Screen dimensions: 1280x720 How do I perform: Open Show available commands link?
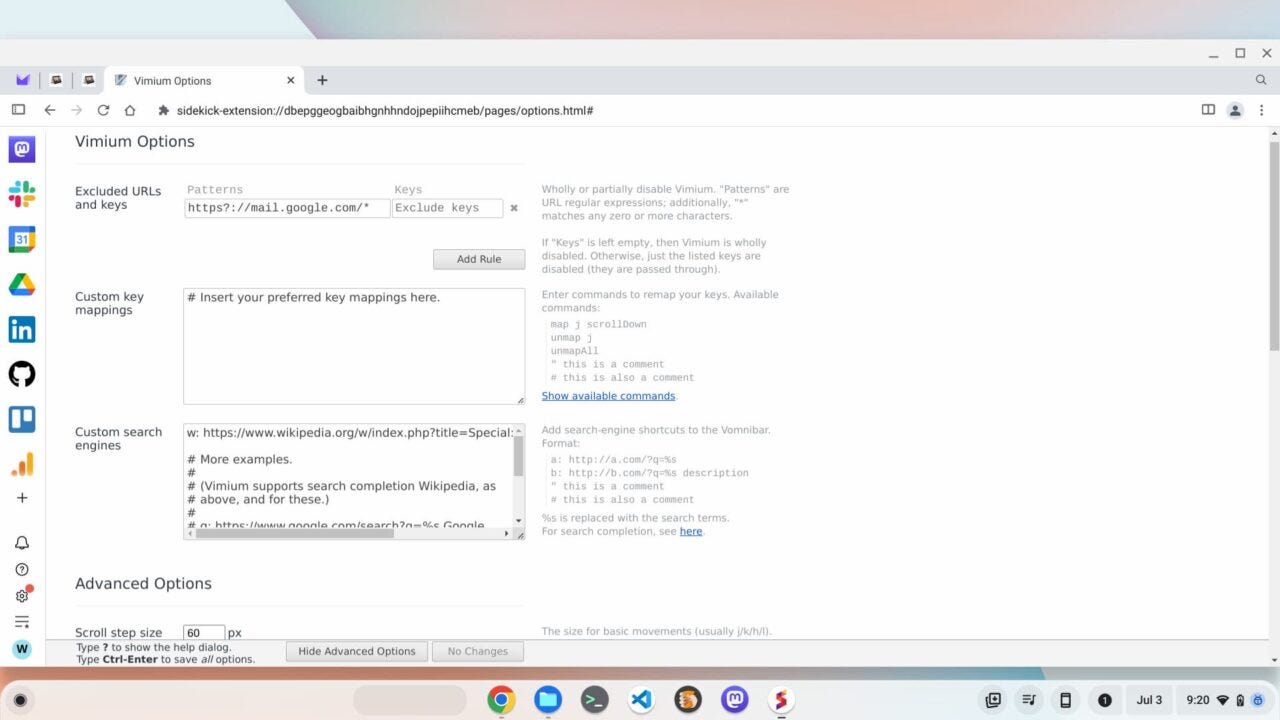coord(608,396)
